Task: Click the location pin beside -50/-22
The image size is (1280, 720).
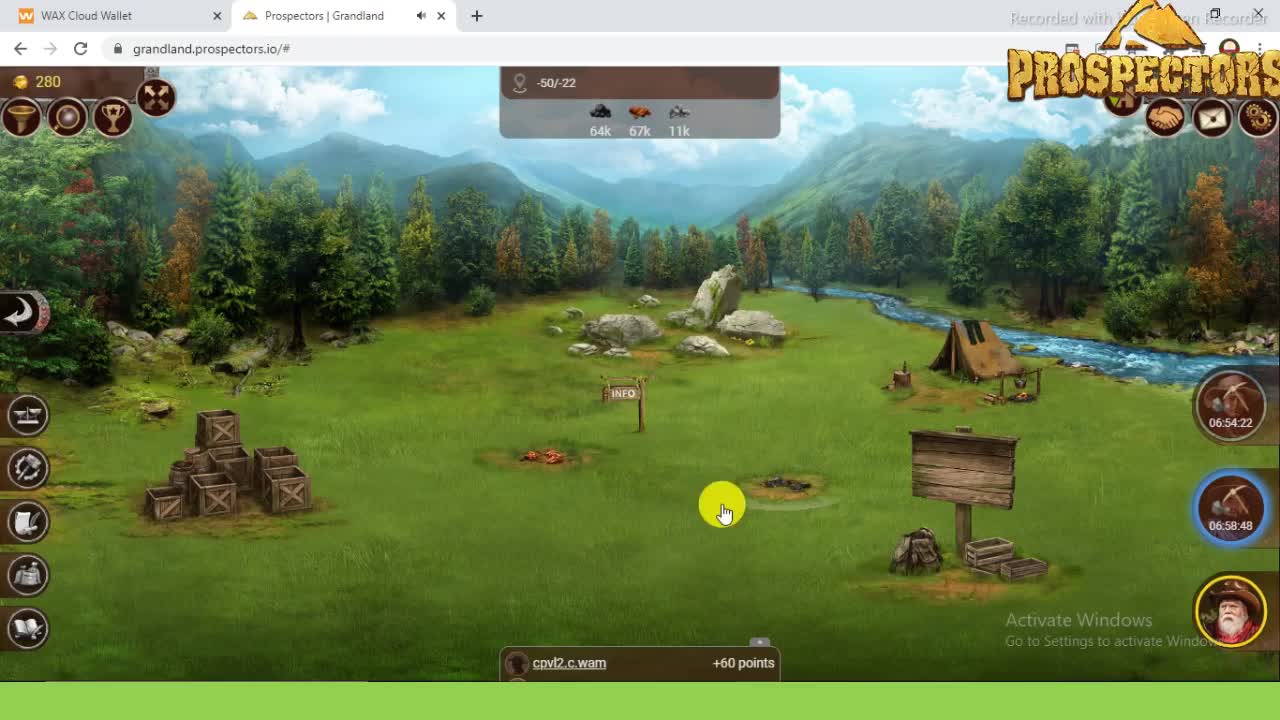Action: tap(519, 83)
